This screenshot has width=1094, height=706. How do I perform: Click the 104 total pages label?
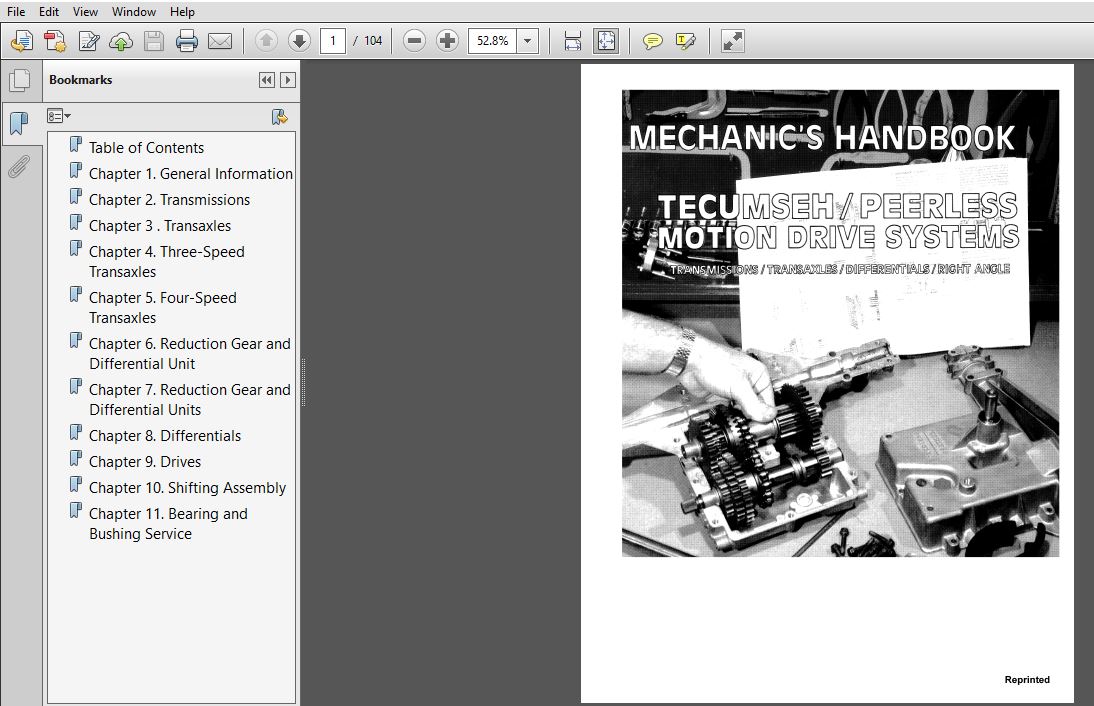tap(373, 41)
